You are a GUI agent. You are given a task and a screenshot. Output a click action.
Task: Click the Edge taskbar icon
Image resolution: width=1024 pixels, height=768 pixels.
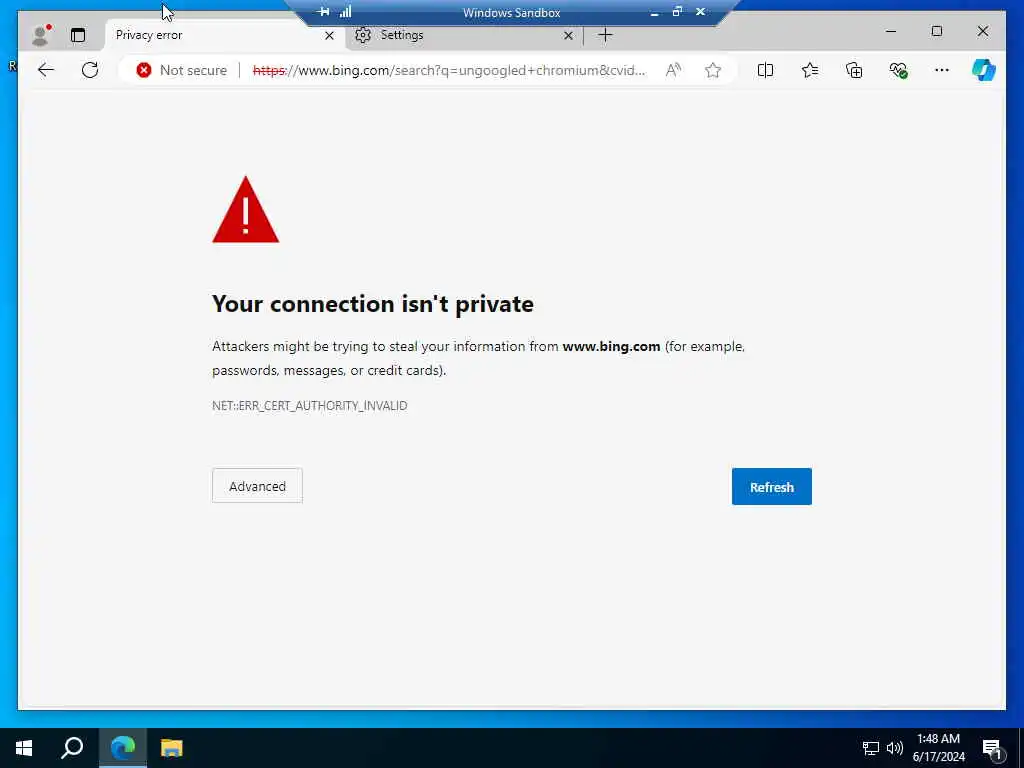123,748
